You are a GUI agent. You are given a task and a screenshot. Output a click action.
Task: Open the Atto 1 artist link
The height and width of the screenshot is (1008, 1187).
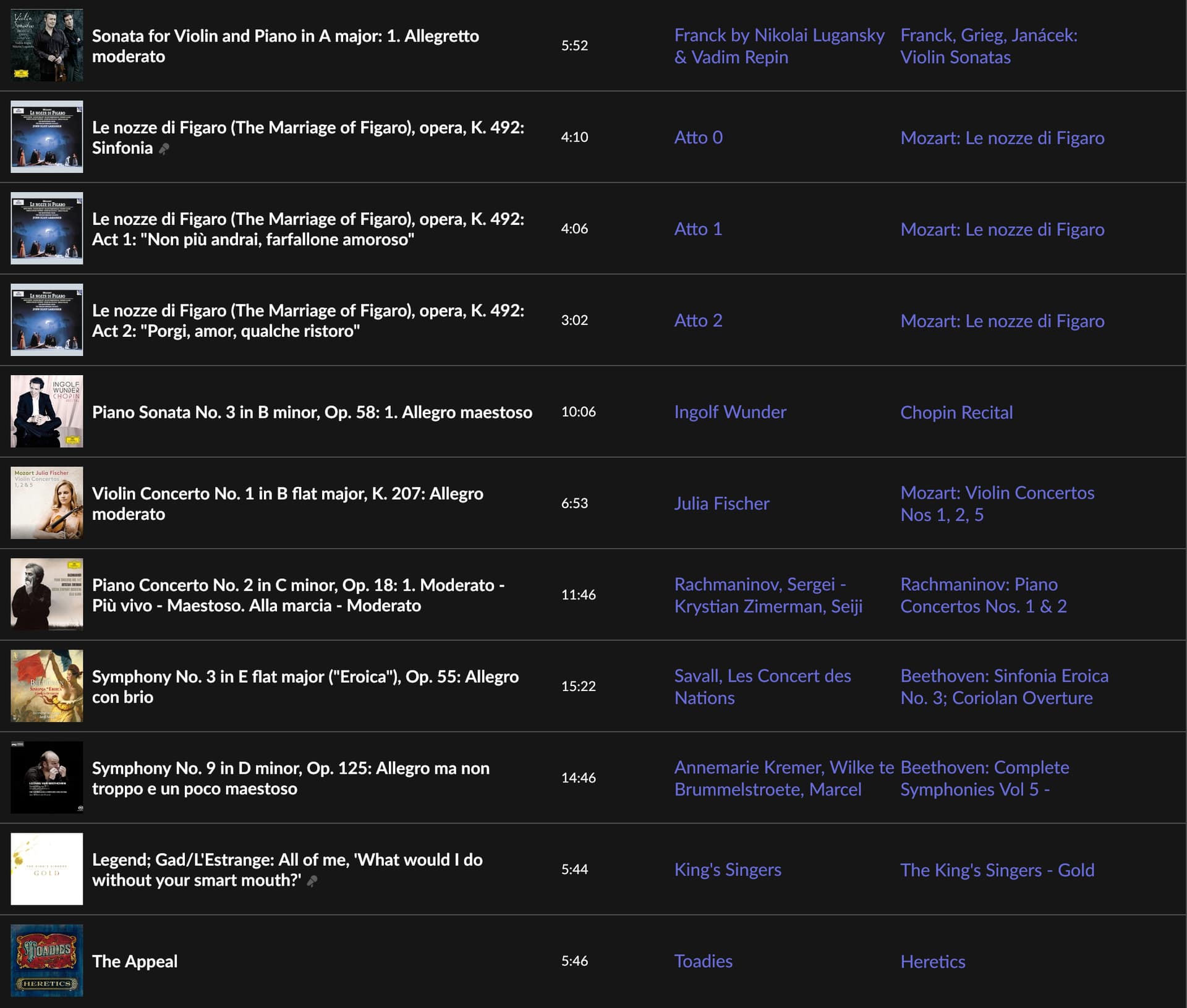point(698,229)
